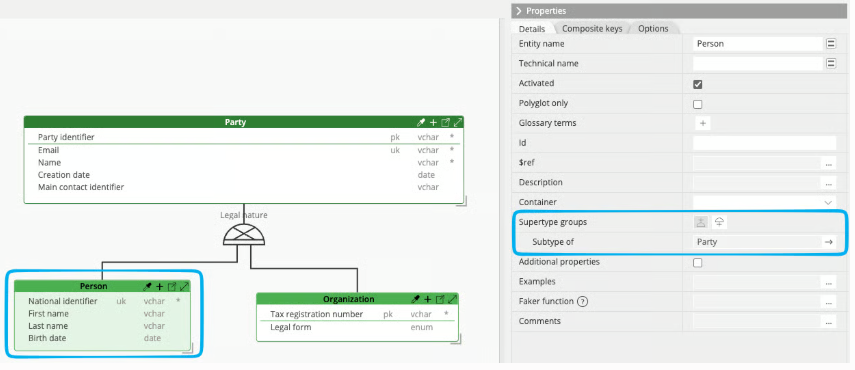855x370 pixels.
Task: Add attribute to Organization entity using plus icon
Action: point(428,299)
